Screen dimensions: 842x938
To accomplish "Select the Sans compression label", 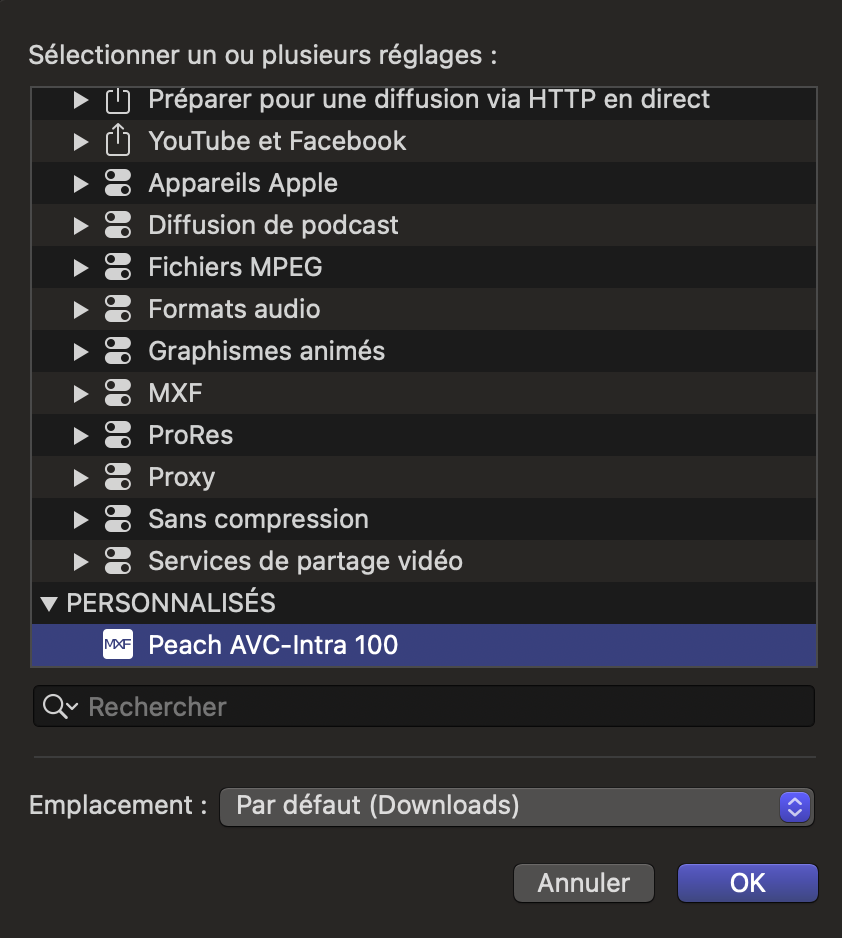I will coord(258,519).
